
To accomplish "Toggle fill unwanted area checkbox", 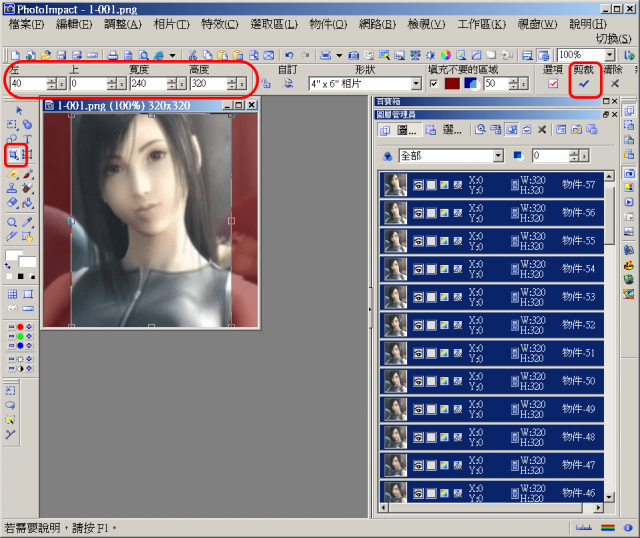I will point(434,84).
